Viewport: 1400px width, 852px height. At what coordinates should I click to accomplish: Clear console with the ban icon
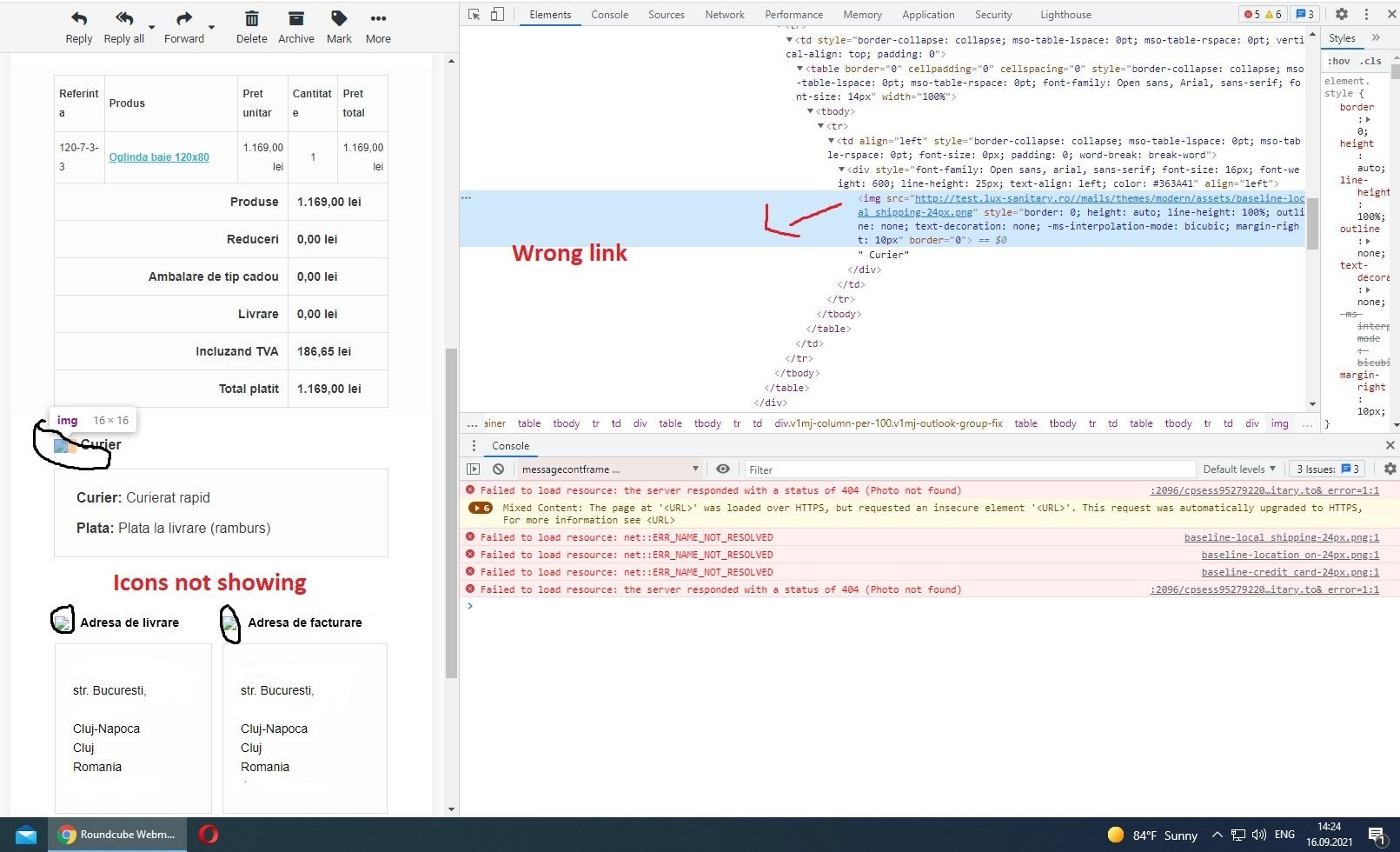coord(498,469)
